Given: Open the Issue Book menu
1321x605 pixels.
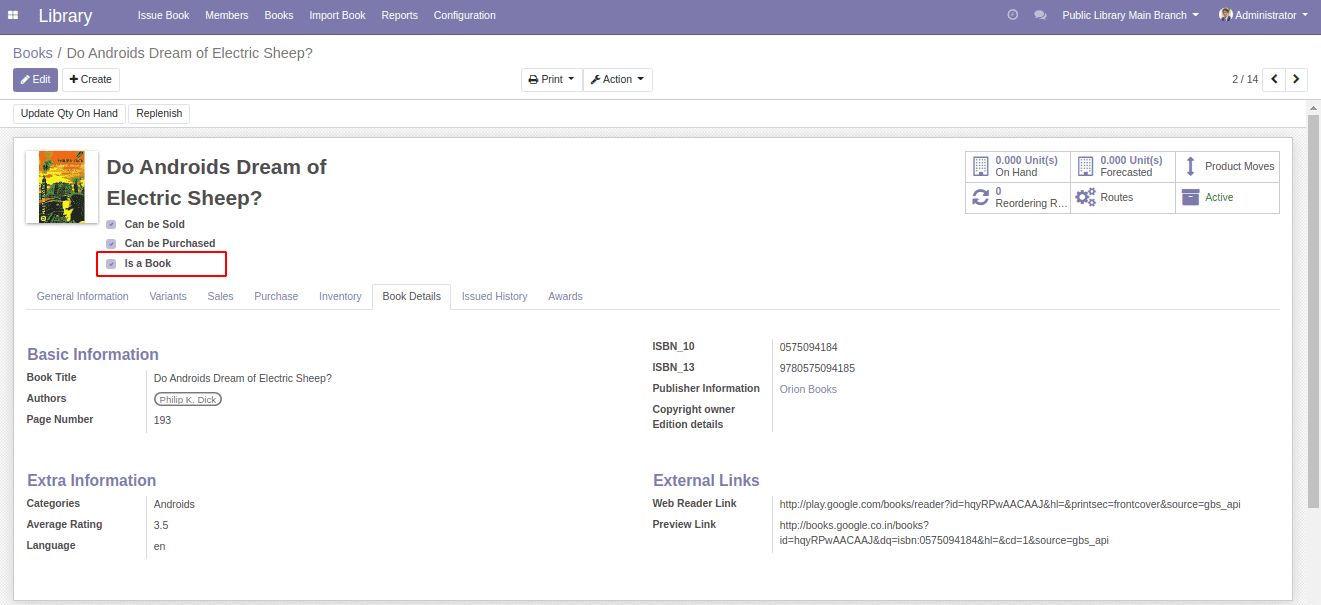Looking at the screenshot, I should tap(163, 15).
